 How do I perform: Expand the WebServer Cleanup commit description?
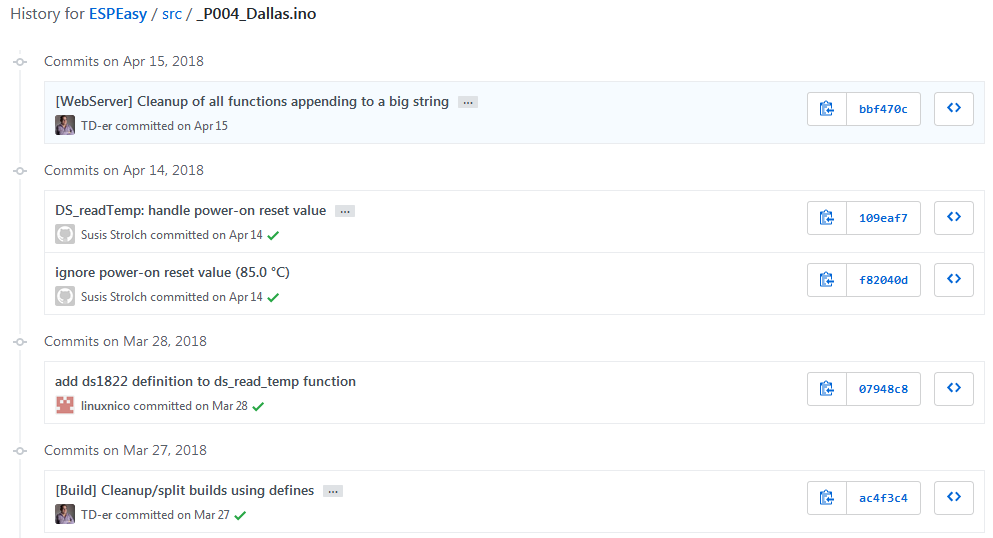468,103
